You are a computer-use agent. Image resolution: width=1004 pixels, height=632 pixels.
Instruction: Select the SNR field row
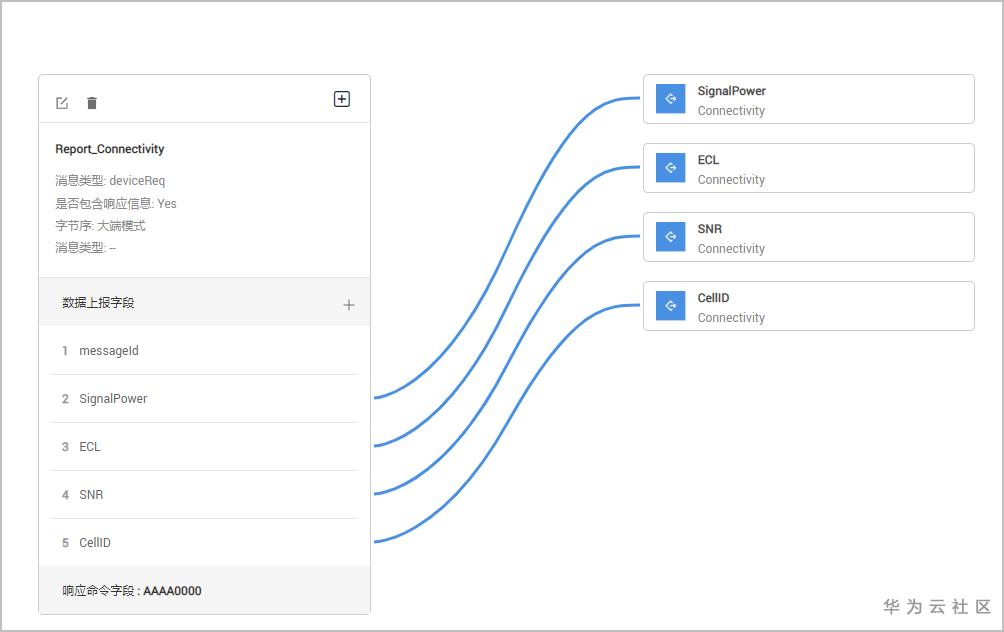pyautogui.click(x=204, y=495)
